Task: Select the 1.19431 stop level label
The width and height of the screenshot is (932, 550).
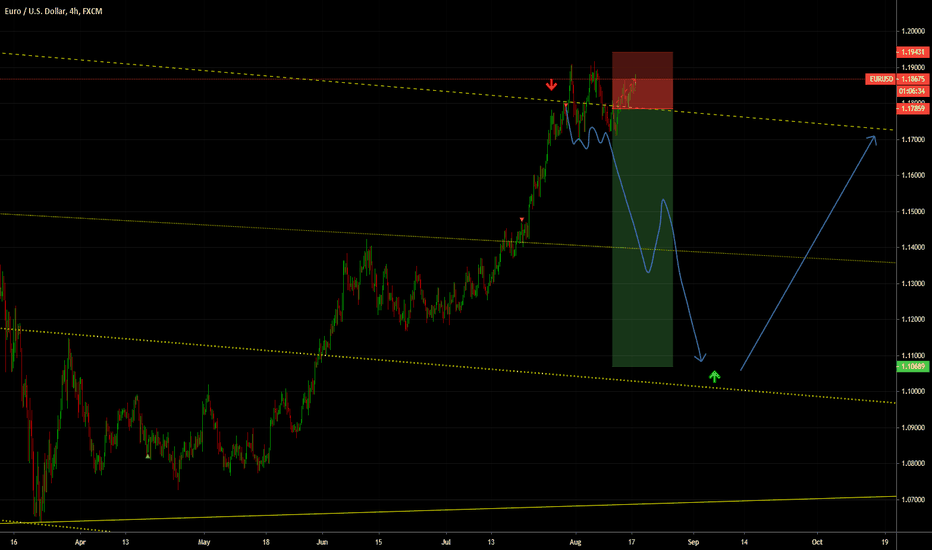Action: click(912, 52)
